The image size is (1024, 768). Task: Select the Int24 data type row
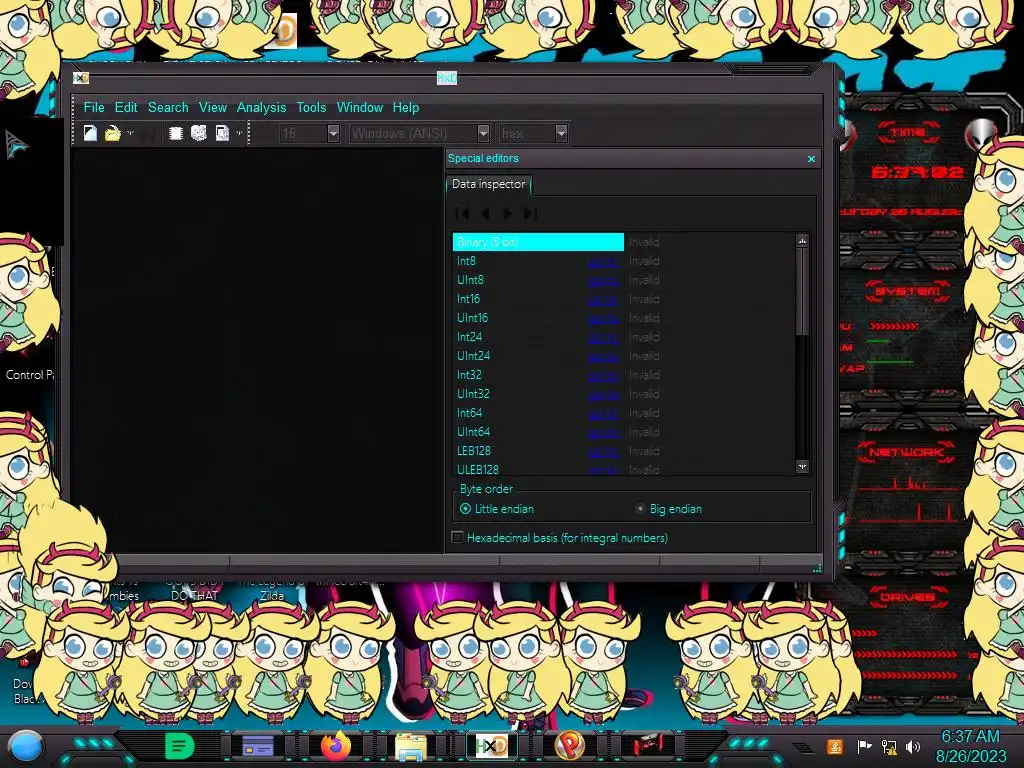[624, 336]
